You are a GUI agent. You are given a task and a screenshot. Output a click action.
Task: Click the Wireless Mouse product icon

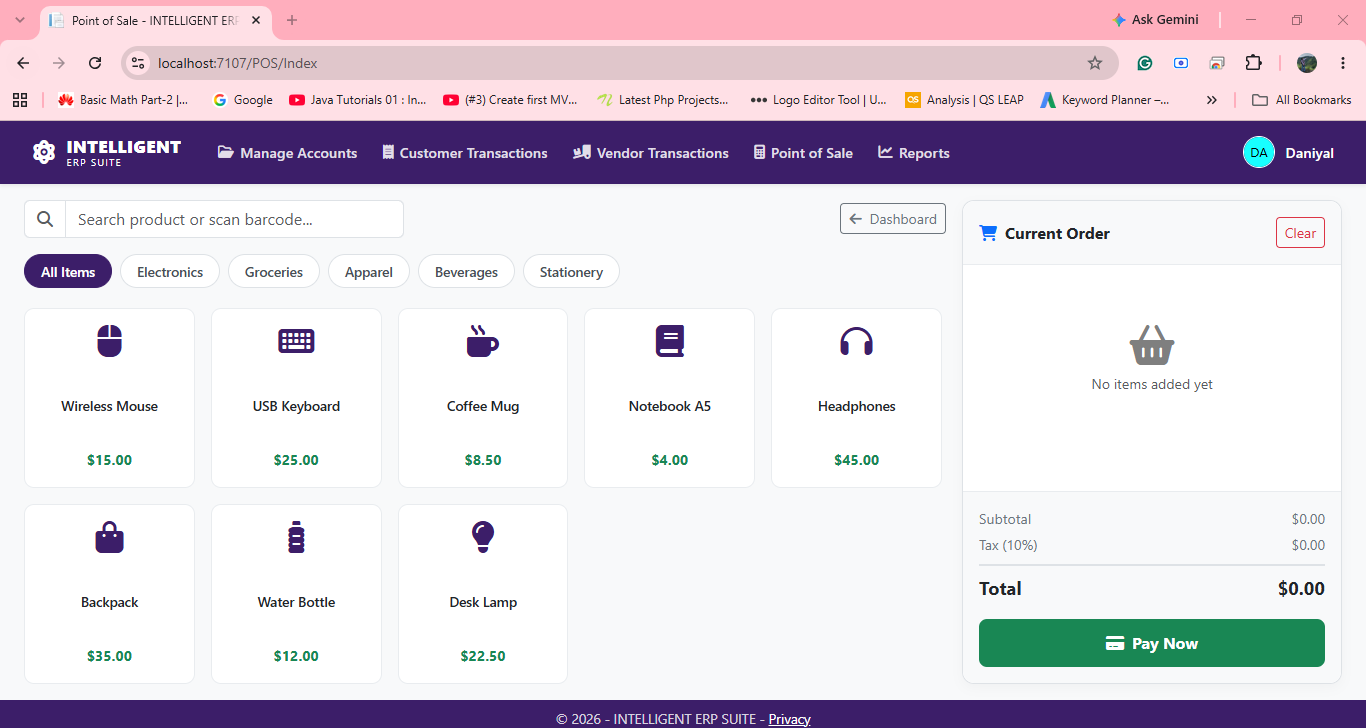109,341
